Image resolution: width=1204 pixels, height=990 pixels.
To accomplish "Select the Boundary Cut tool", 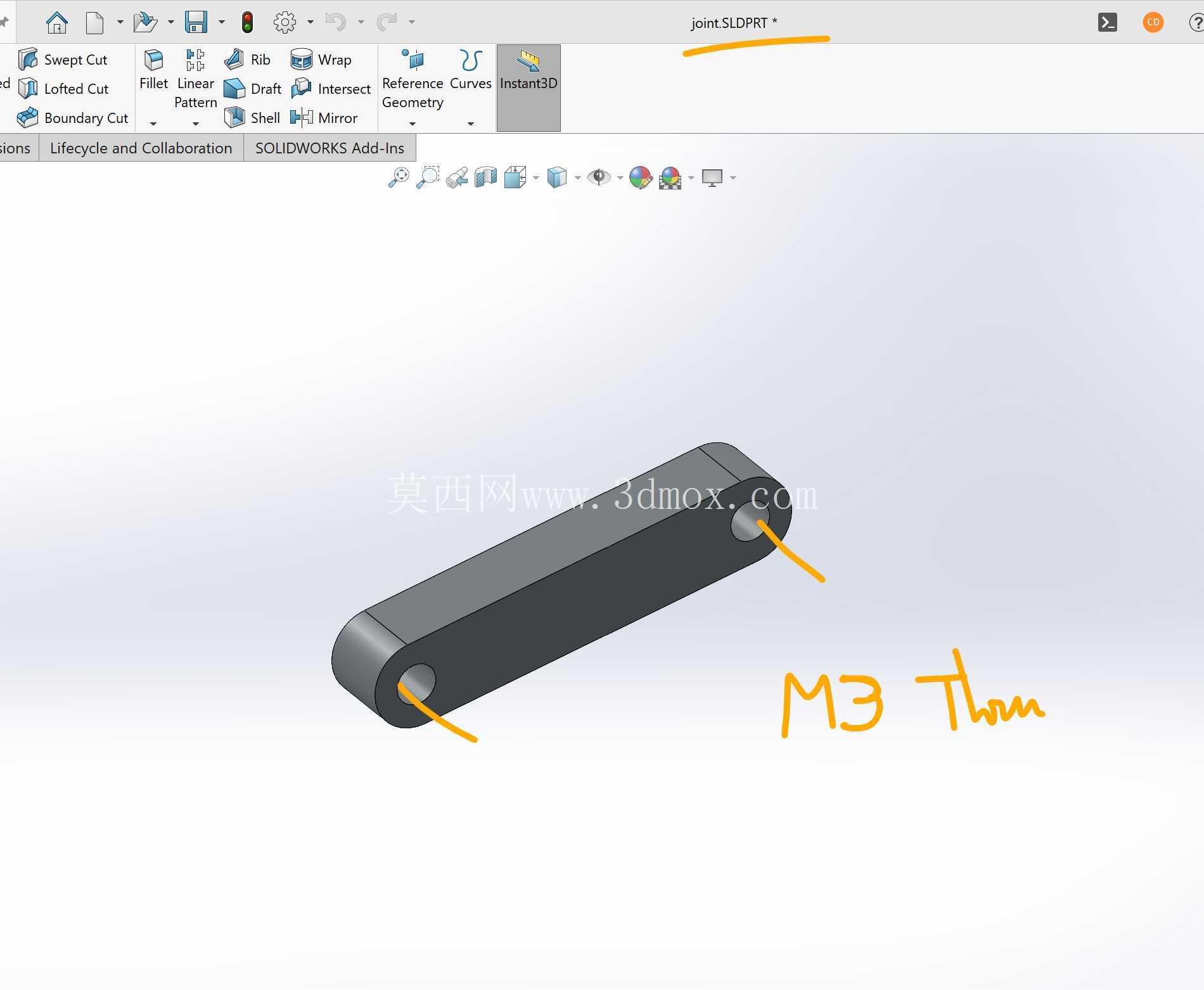I will [73, 118].
